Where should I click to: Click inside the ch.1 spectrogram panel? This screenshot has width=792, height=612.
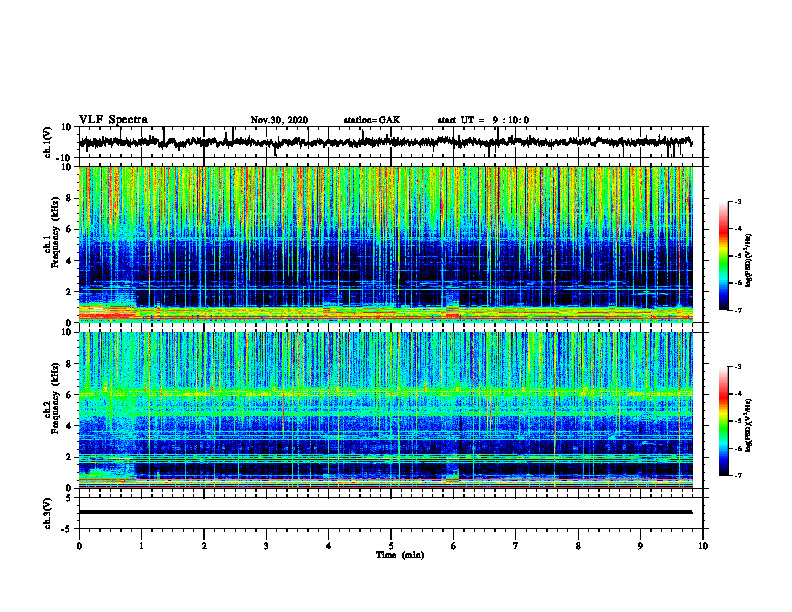coord(385,244)
